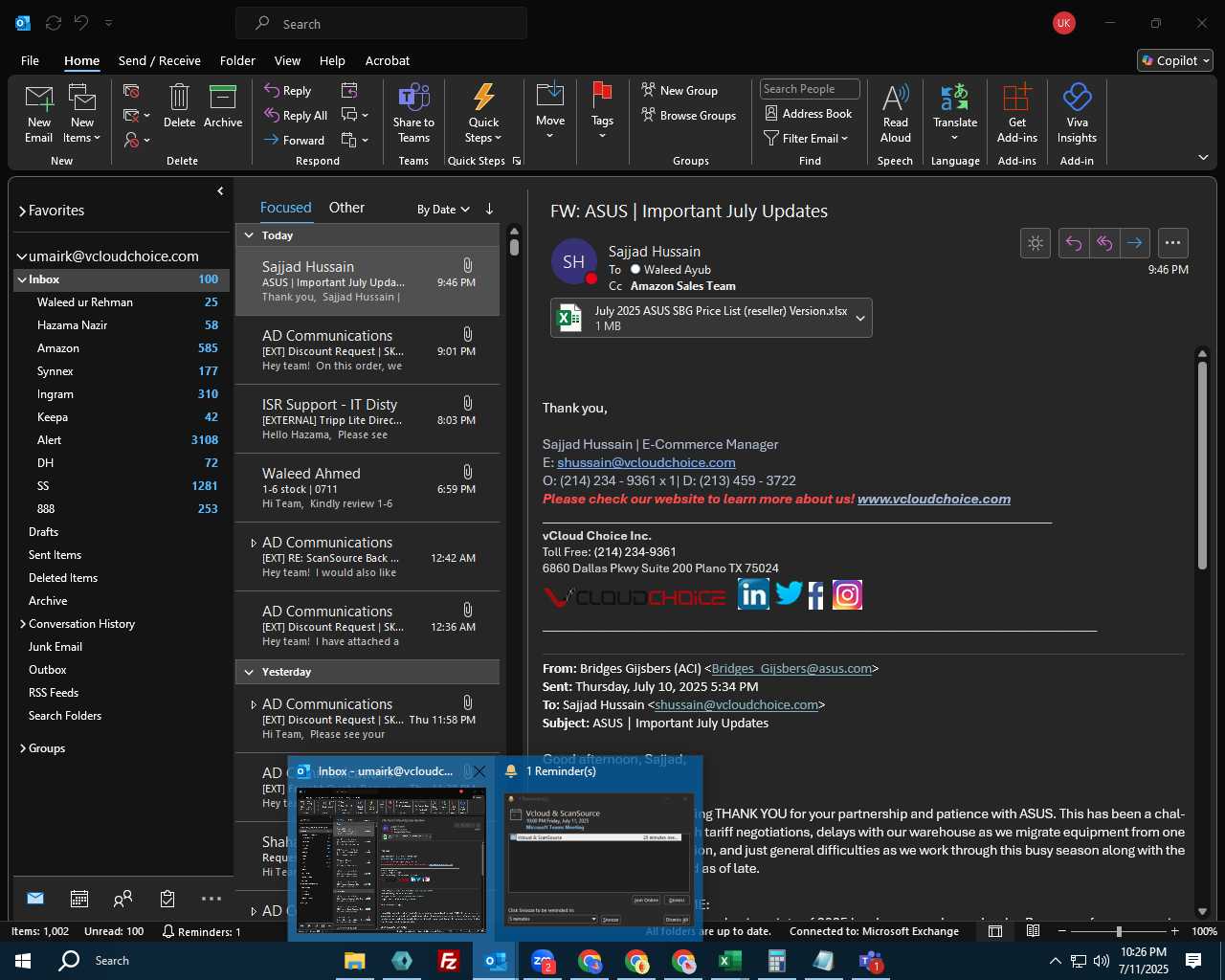Switch to Calendar view
This screenshot has width=1225, height=980.
[x=79, y=899]
